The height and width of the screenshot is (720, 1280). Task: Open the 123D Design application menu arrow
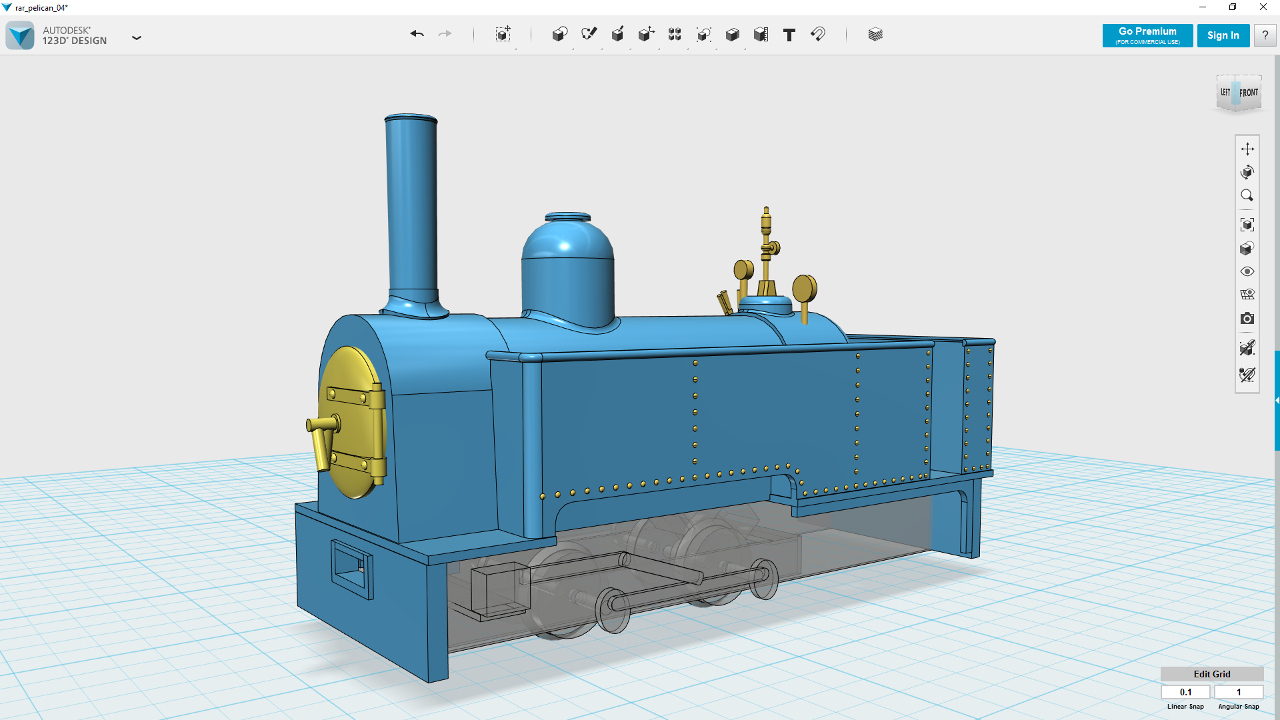point(137,38)
